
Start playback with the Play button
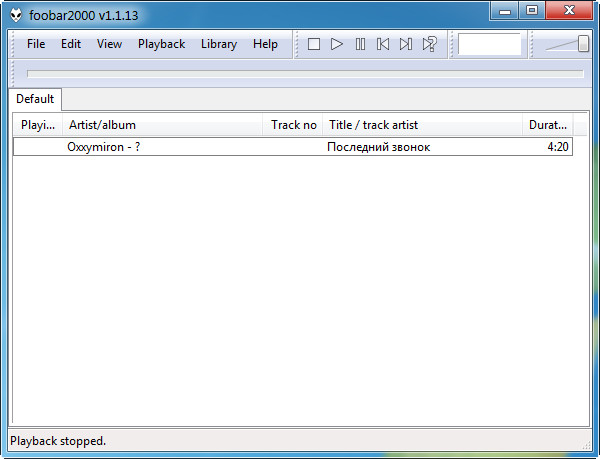tap(337, 44)
